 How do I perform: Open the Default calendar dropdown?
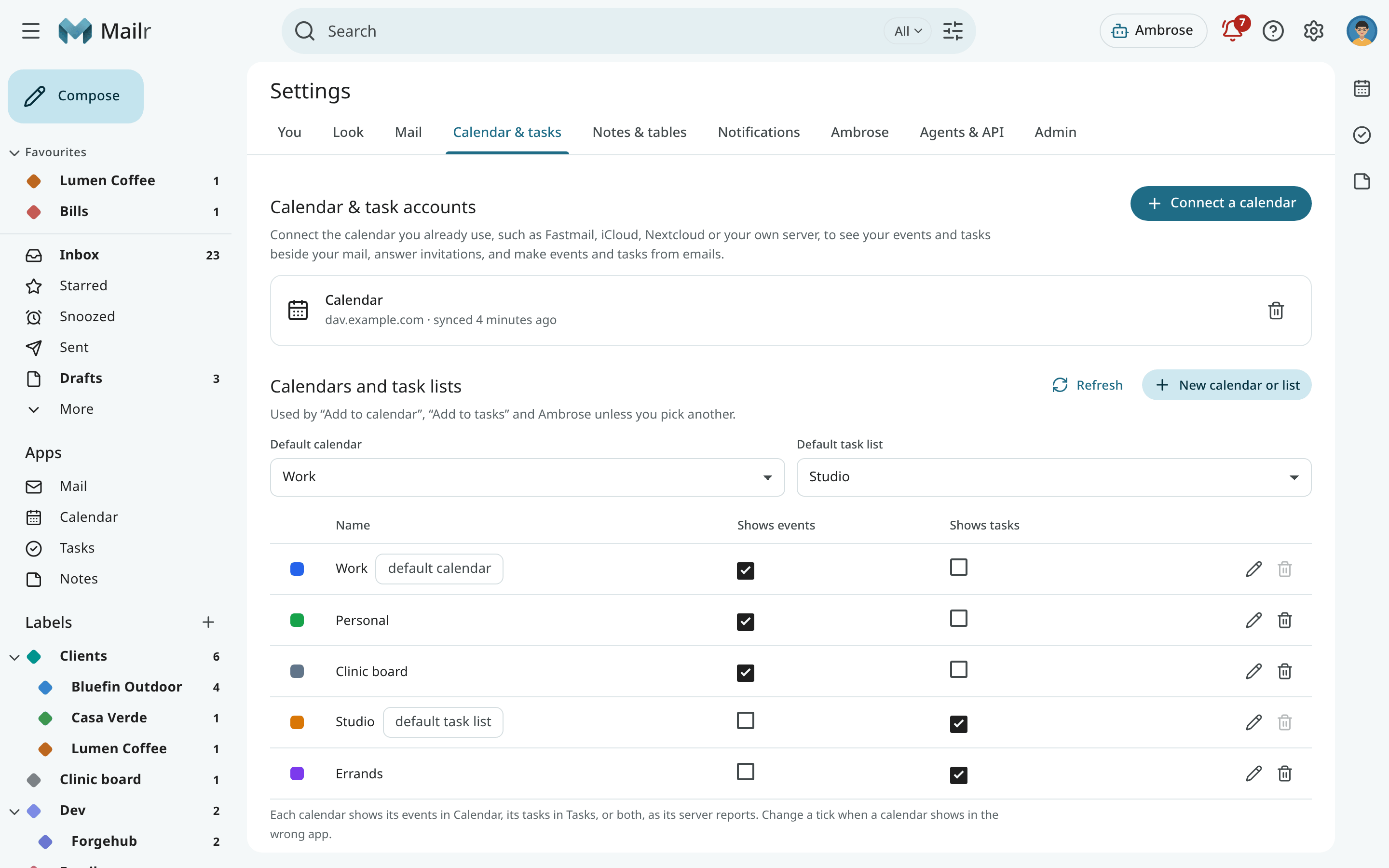(x=527, y=477)
